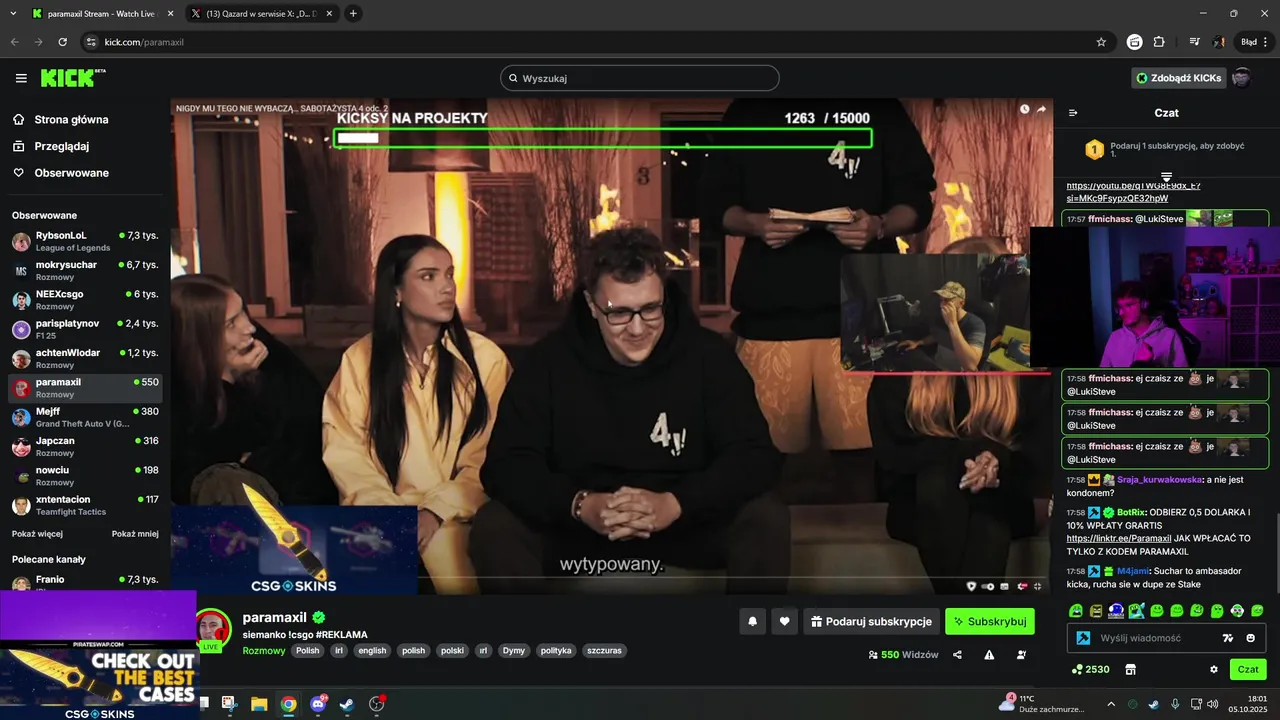Screen dimensions: 1280x720
Task: Click in the Wyszukaj search field
Action: (640, 78)
